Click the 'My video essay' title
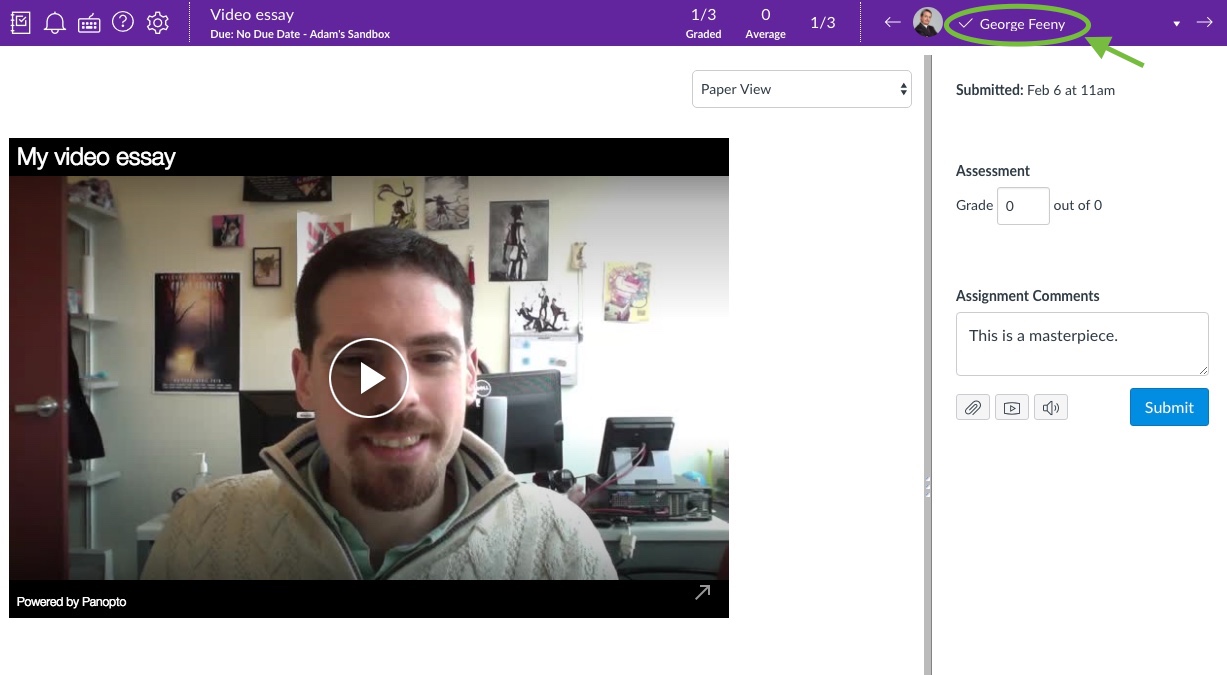Image resolution: width=1227 pixels, height=675 pixels. 96,157
